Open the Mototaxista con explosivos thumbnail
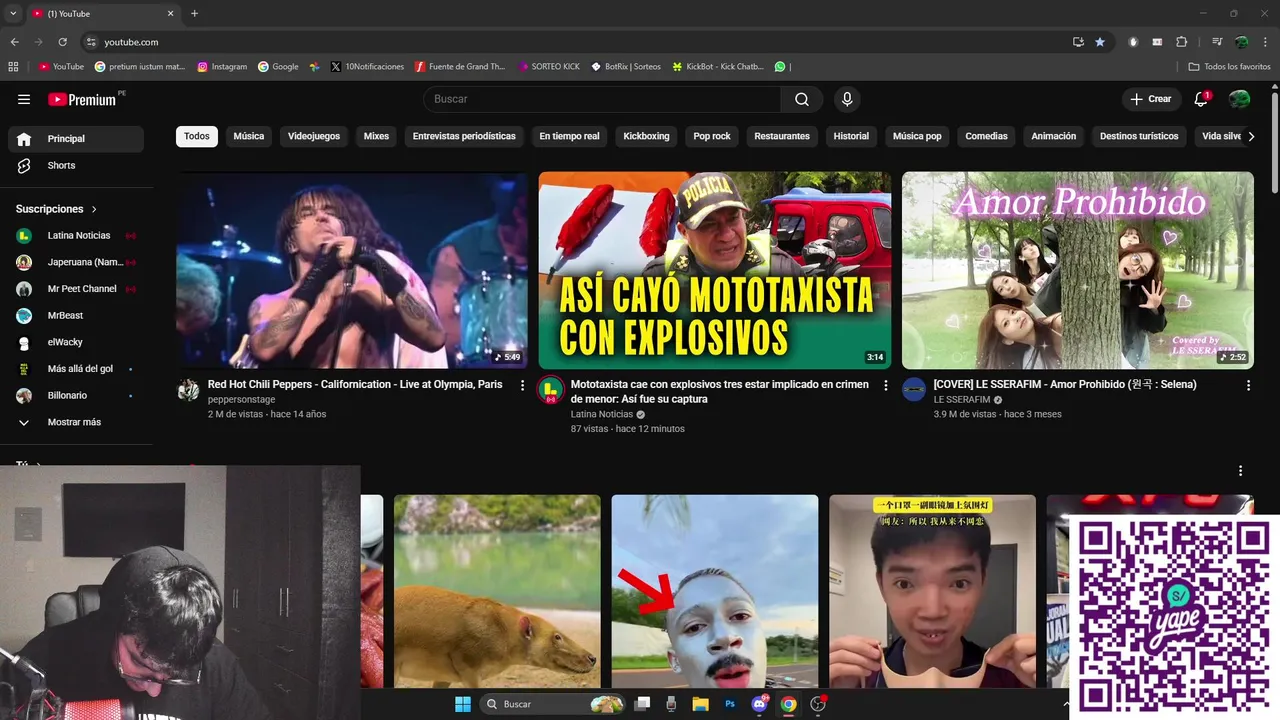Viewport: 1280px width, 720px height. pos(715,270)
